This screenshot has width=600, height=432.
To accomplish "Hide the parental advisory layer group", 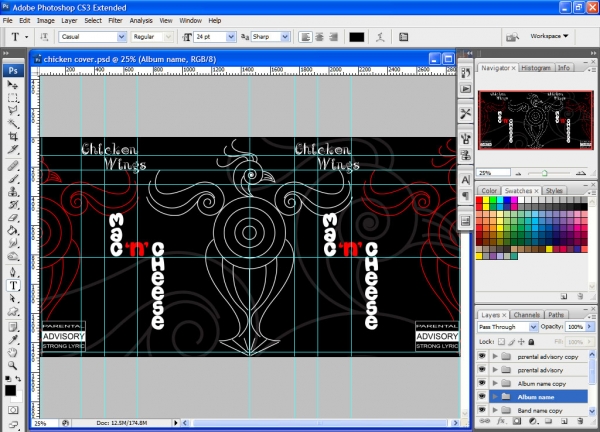I will click(x=482, y=370).
